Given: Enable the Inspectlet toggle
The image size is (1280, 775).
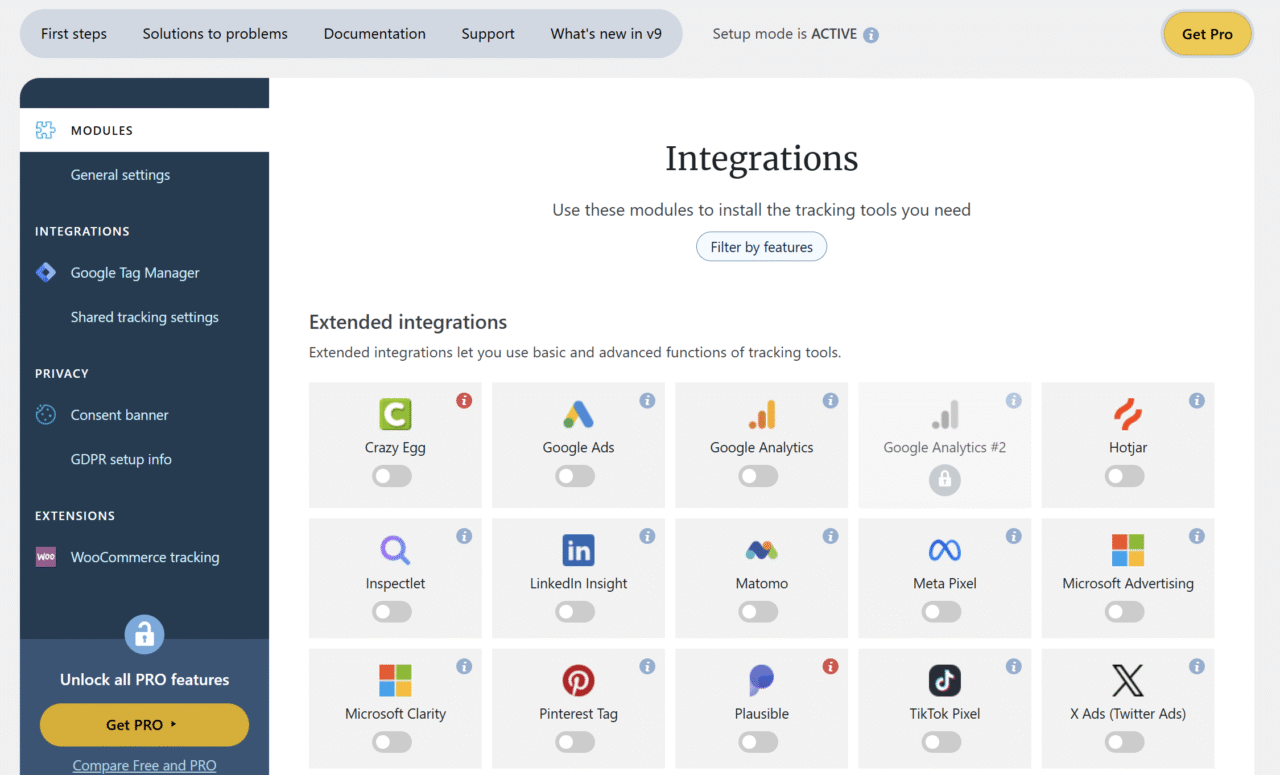Looking at the screenshot, I should tap(392, 612).
